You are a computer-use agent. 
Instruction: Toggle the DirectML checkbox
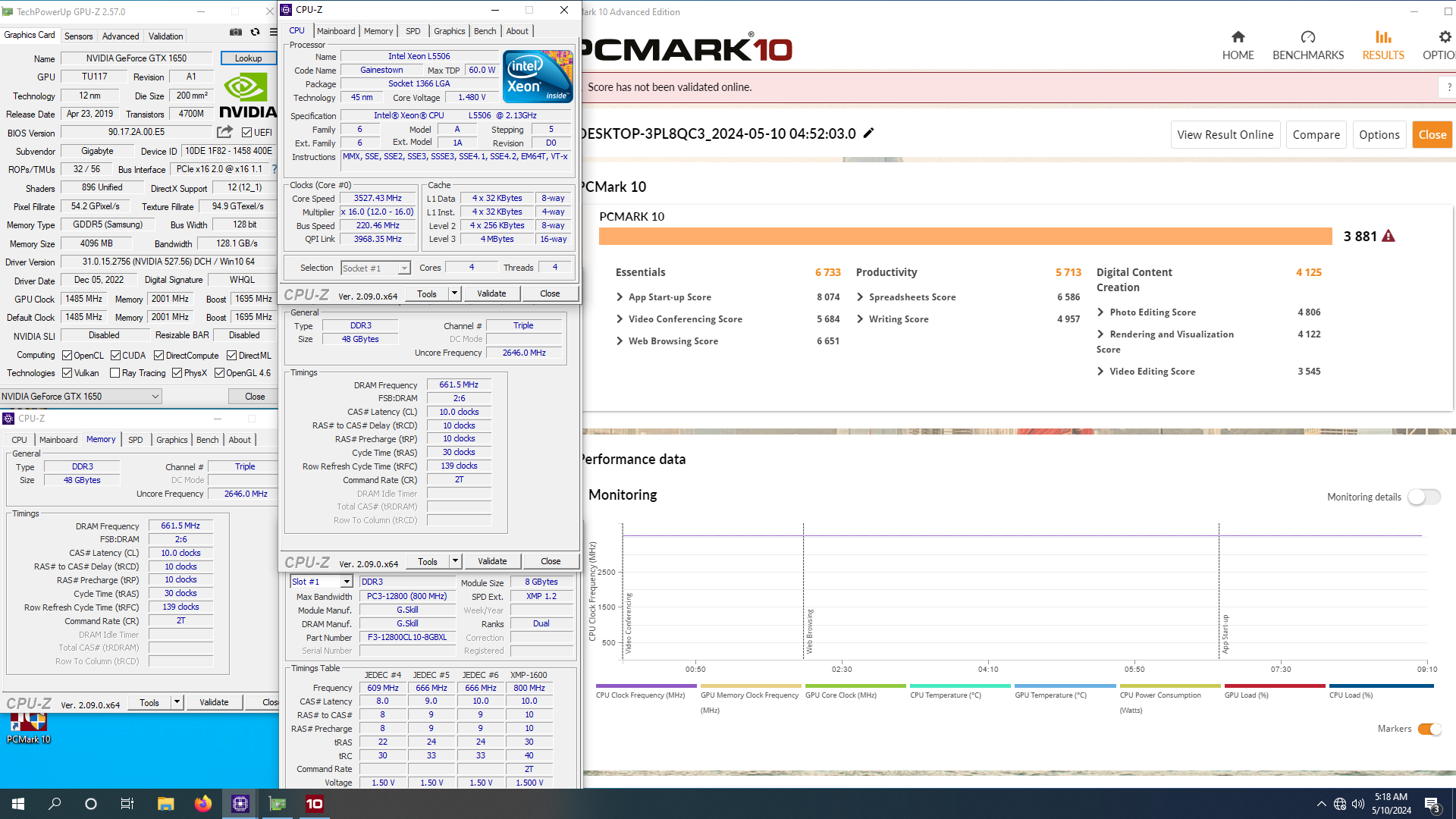click(x=231, y=355)
